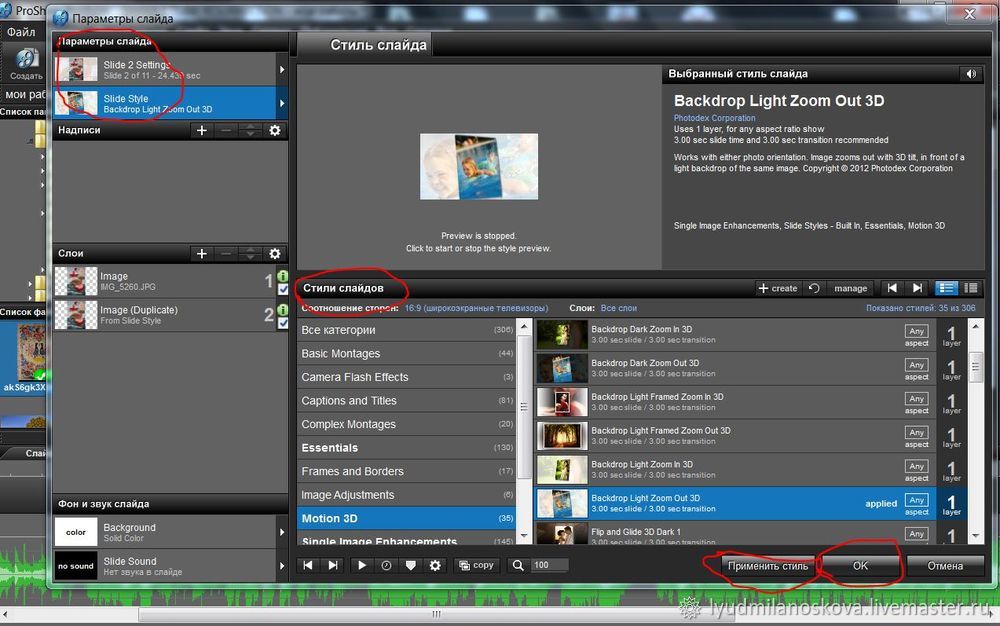The width and height of the screenshot is (1000, 626).
Task: Click the reset arrow beside create
Action: coord(814,288)
